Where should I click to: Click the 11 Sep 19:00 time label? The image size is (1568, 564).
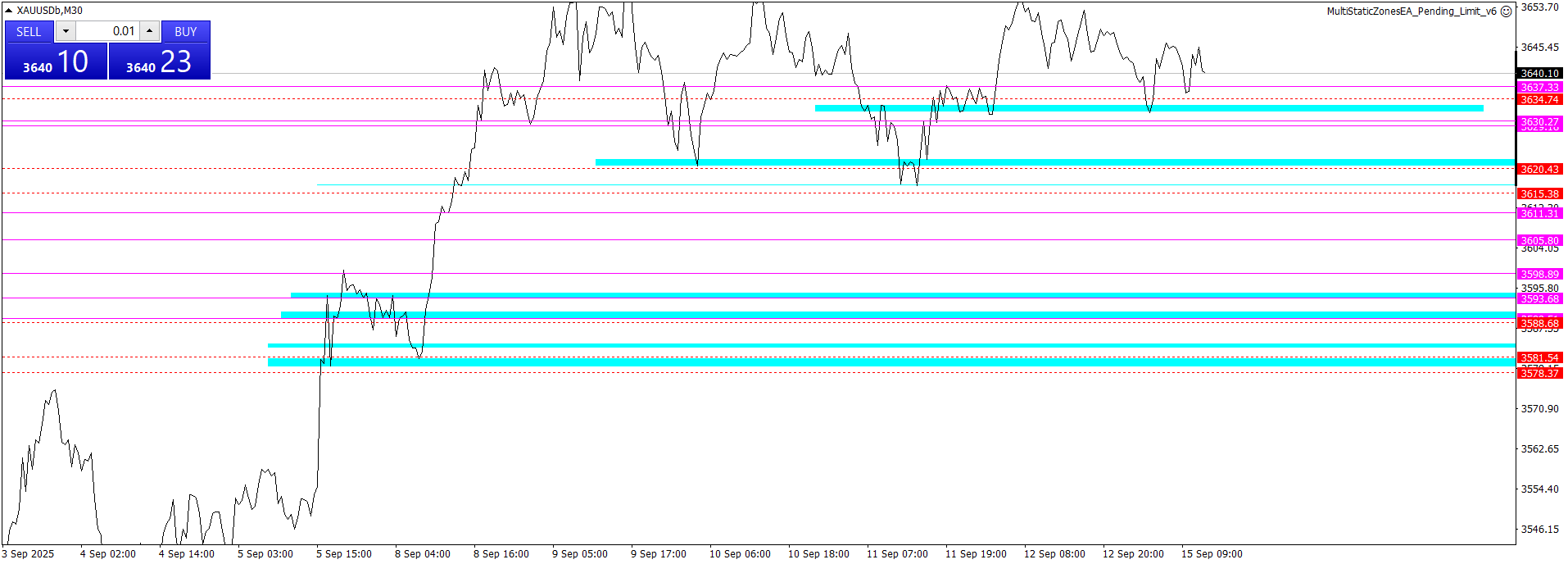(976, 554)
